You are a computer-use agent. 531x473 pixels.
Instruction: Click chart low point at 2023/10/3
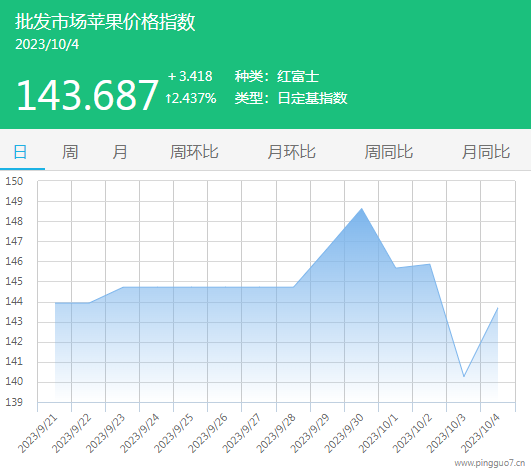(464, 376)
